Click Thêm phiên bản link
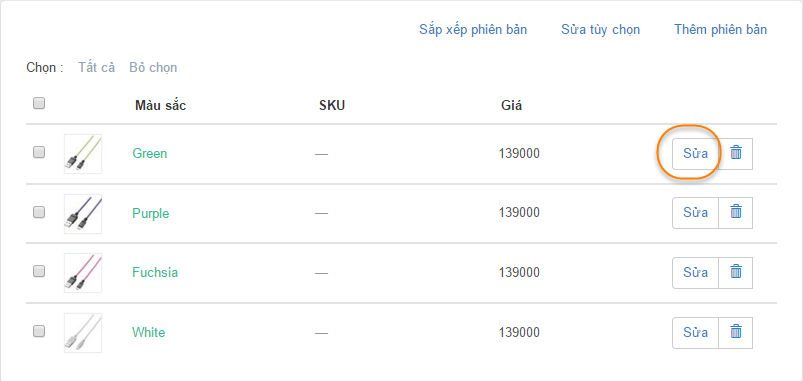 pyautogui.click(x=721, y=29)
